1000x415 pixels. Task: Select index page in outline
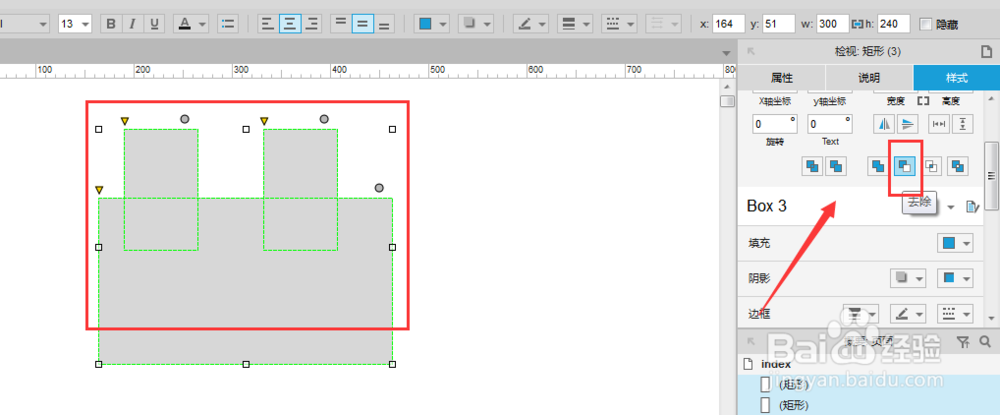[x=776, y=364]
